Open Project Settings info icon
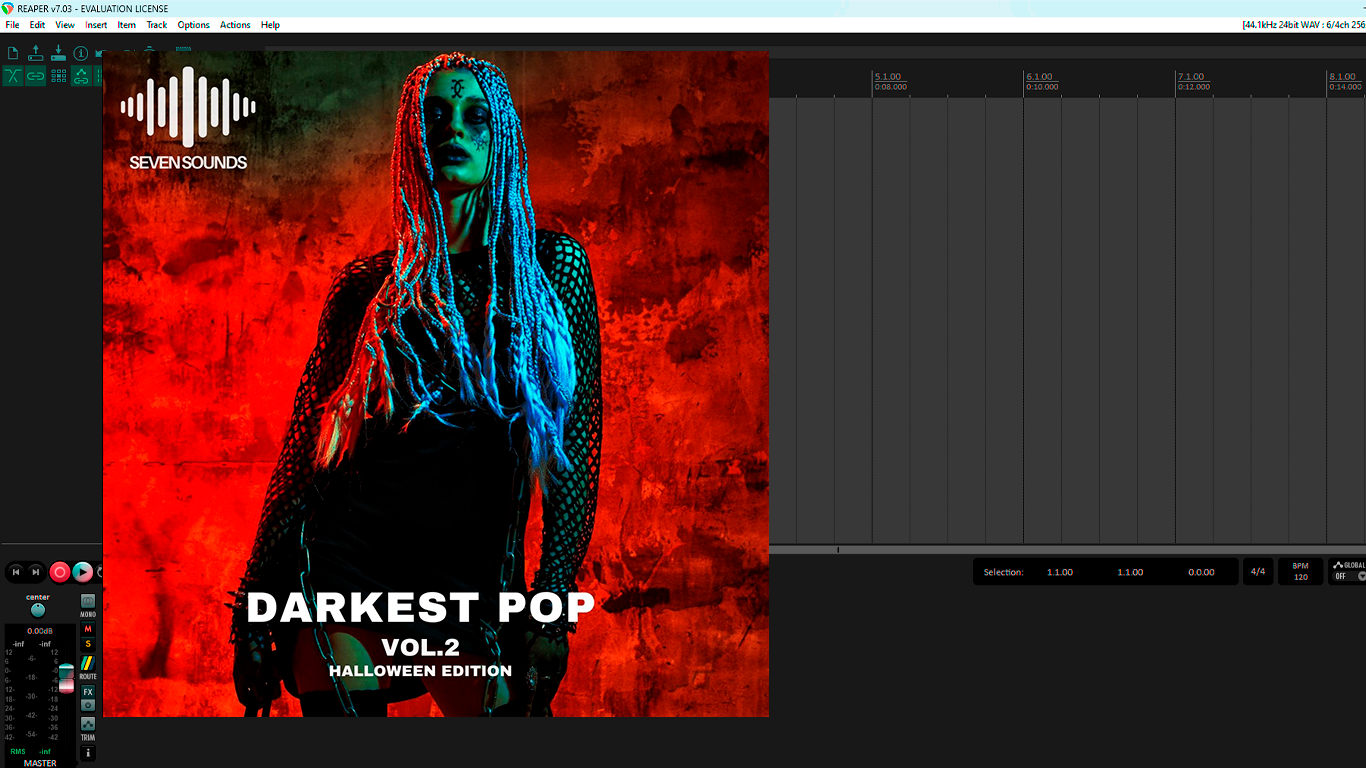 coord(81,53)
